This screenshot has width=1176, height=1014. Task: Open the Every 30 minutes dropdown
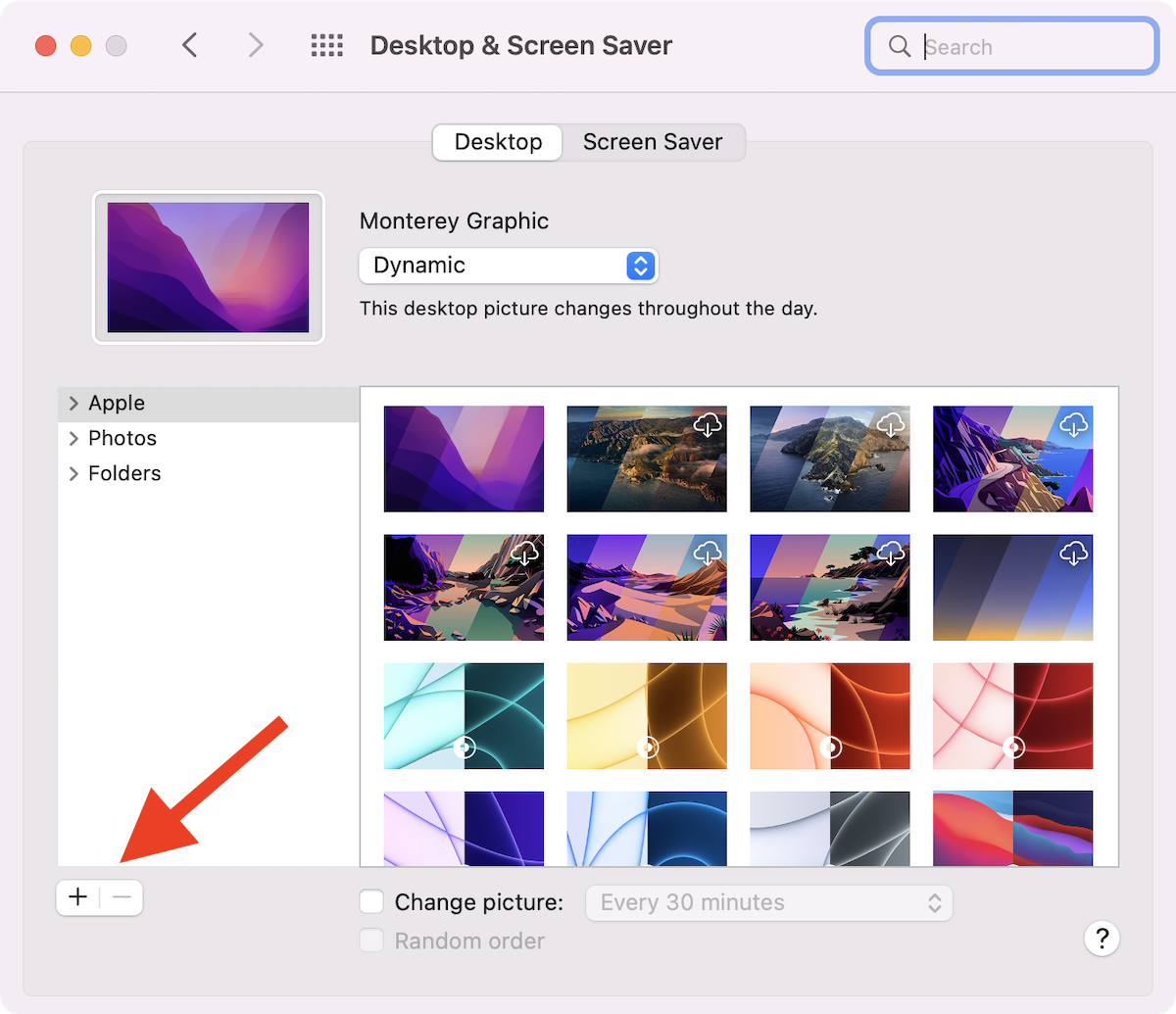tap(768, 902)
